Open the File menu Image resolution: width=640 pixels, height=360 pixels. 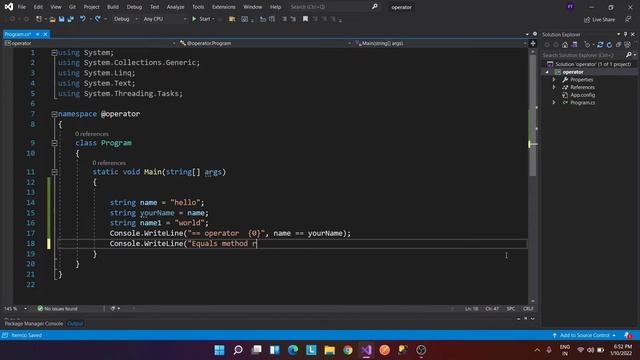22,7
